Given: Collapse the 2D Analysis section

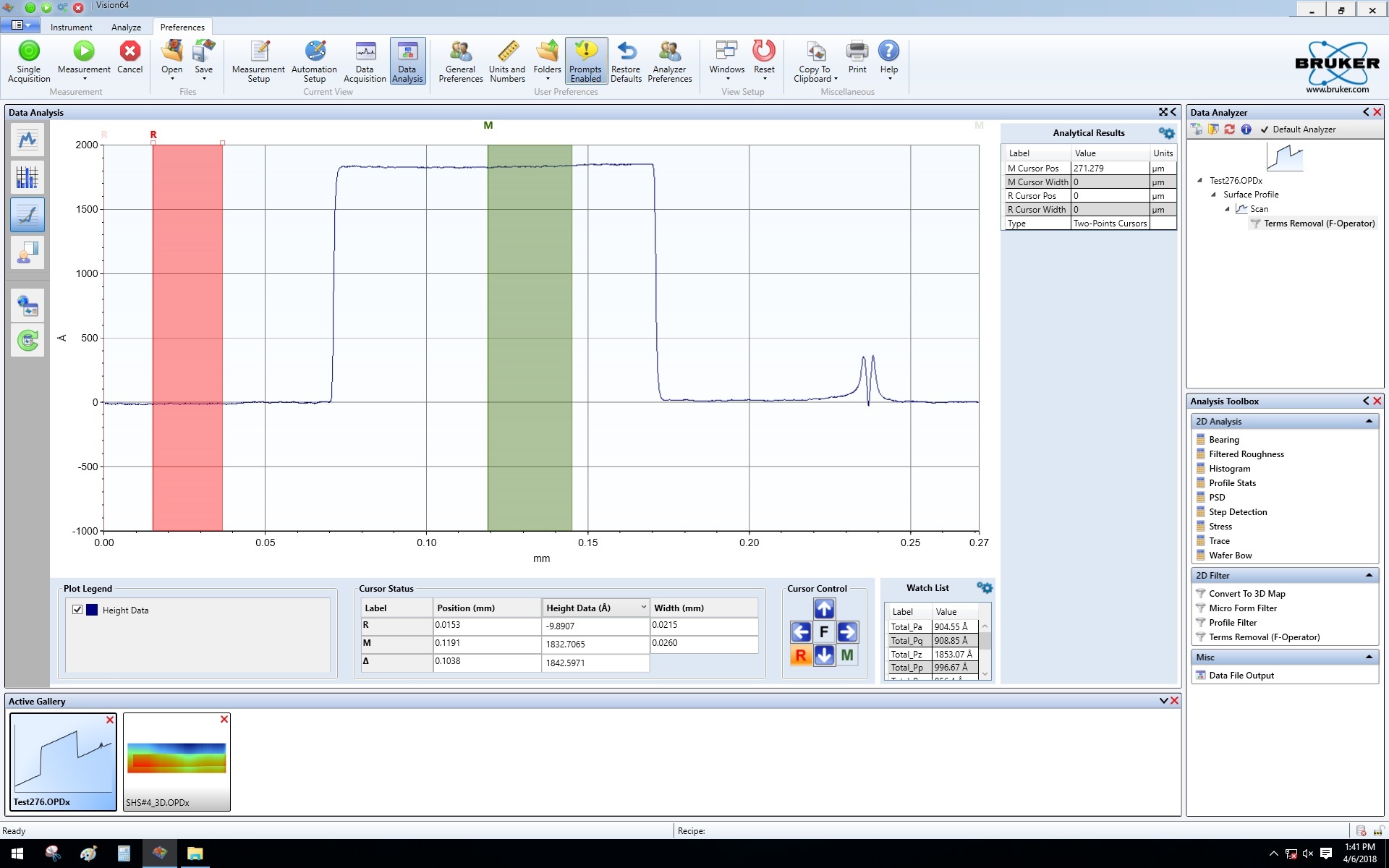Looking at the screenshot, I should coord(1369,421).
